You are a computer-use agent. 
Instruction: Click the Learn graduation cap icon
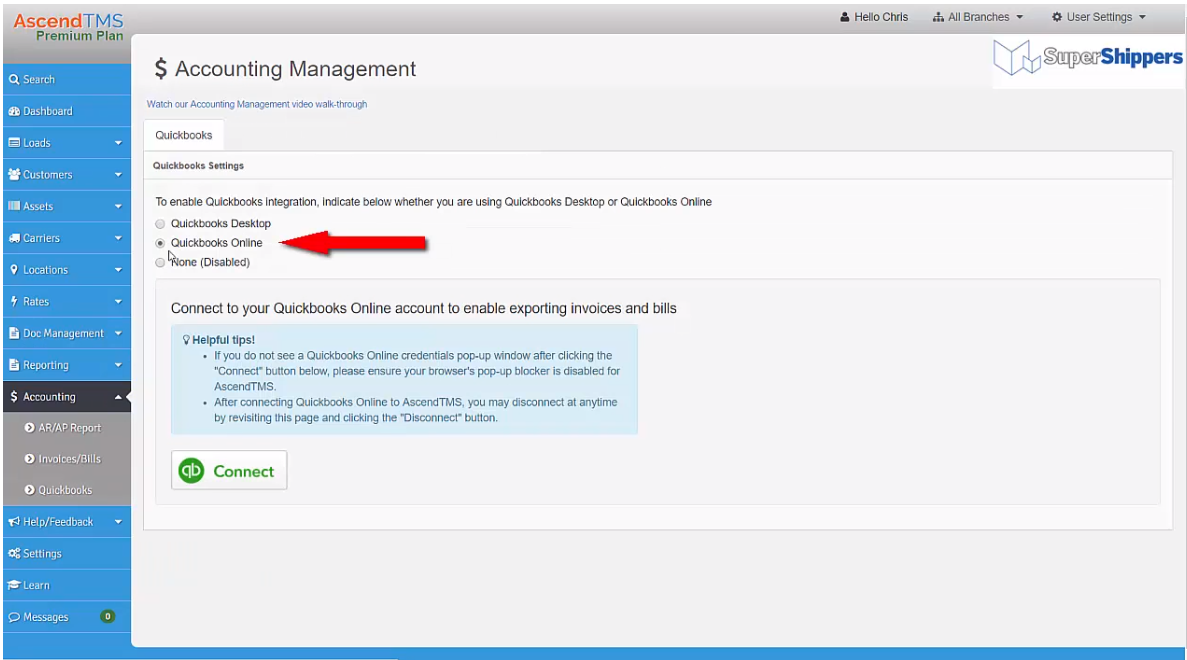click(14, 585)
